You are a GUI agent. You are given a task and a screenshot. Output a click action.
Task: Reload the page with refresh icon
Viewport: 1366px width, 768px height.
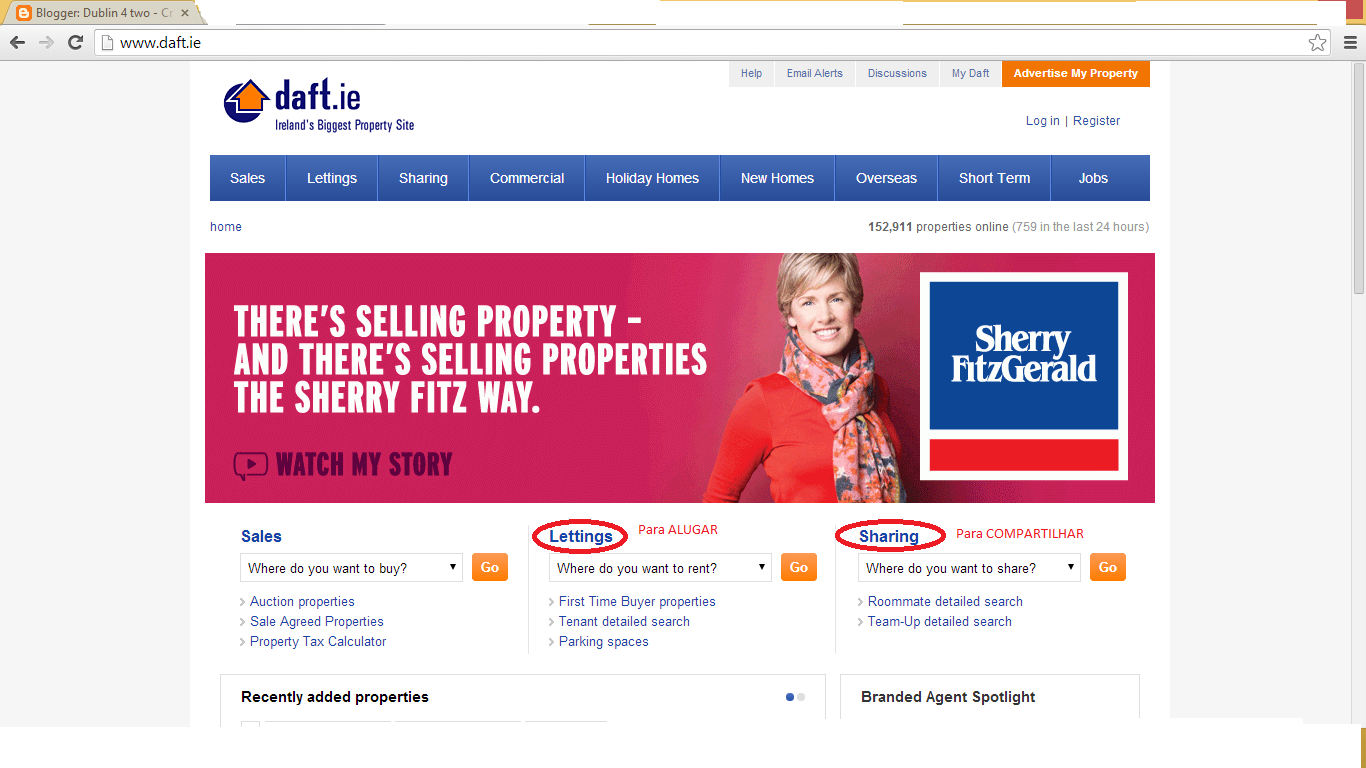75,42
